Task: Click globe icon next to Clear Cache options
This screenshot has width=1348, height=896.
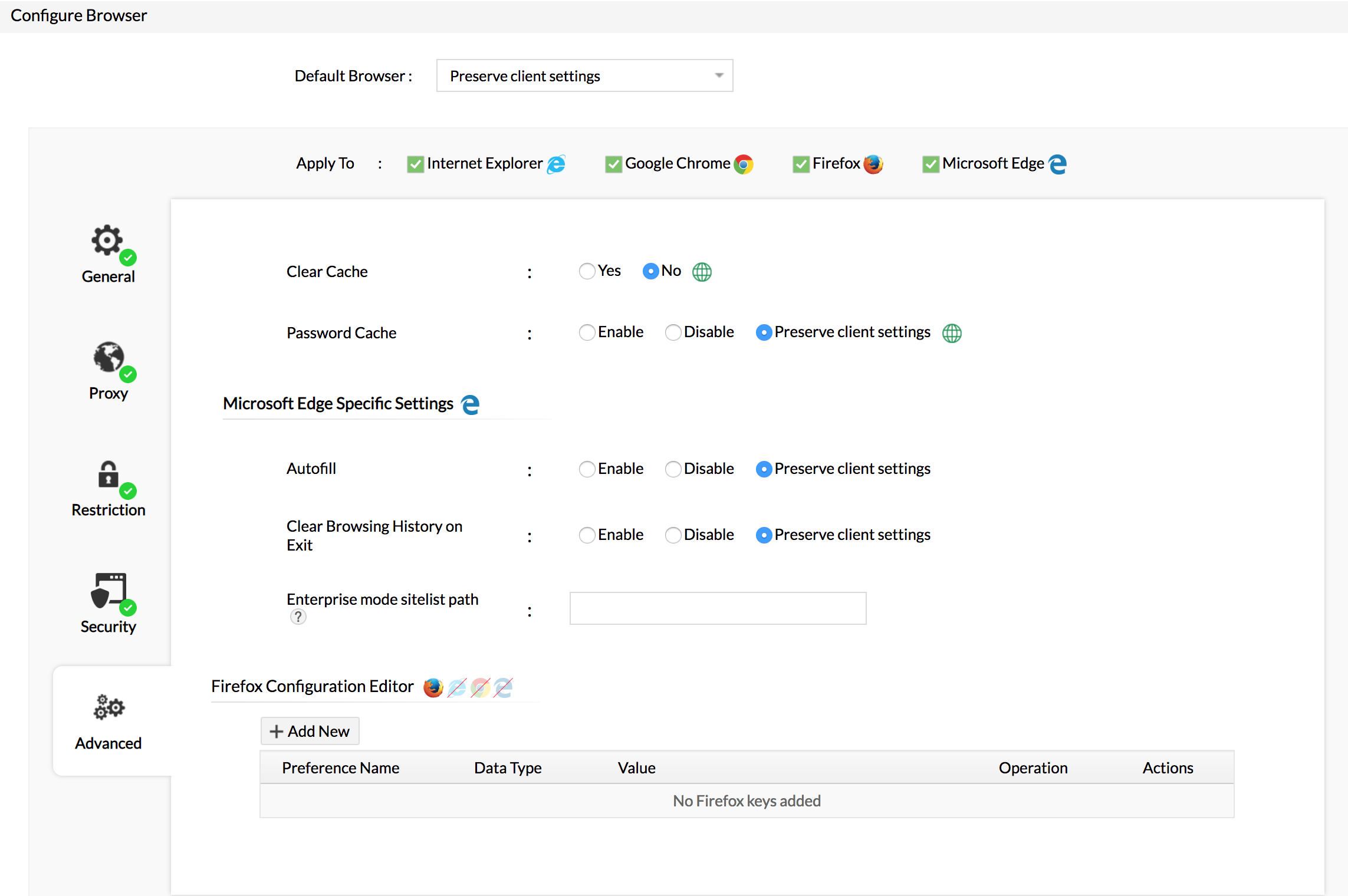Action: click(x=702, y=272)
